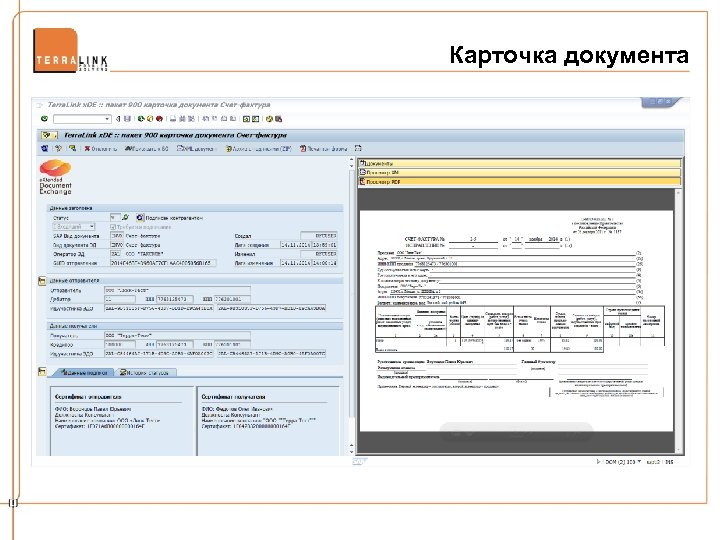Click the Print icon in standard toolbar

(x=173, y=119)
